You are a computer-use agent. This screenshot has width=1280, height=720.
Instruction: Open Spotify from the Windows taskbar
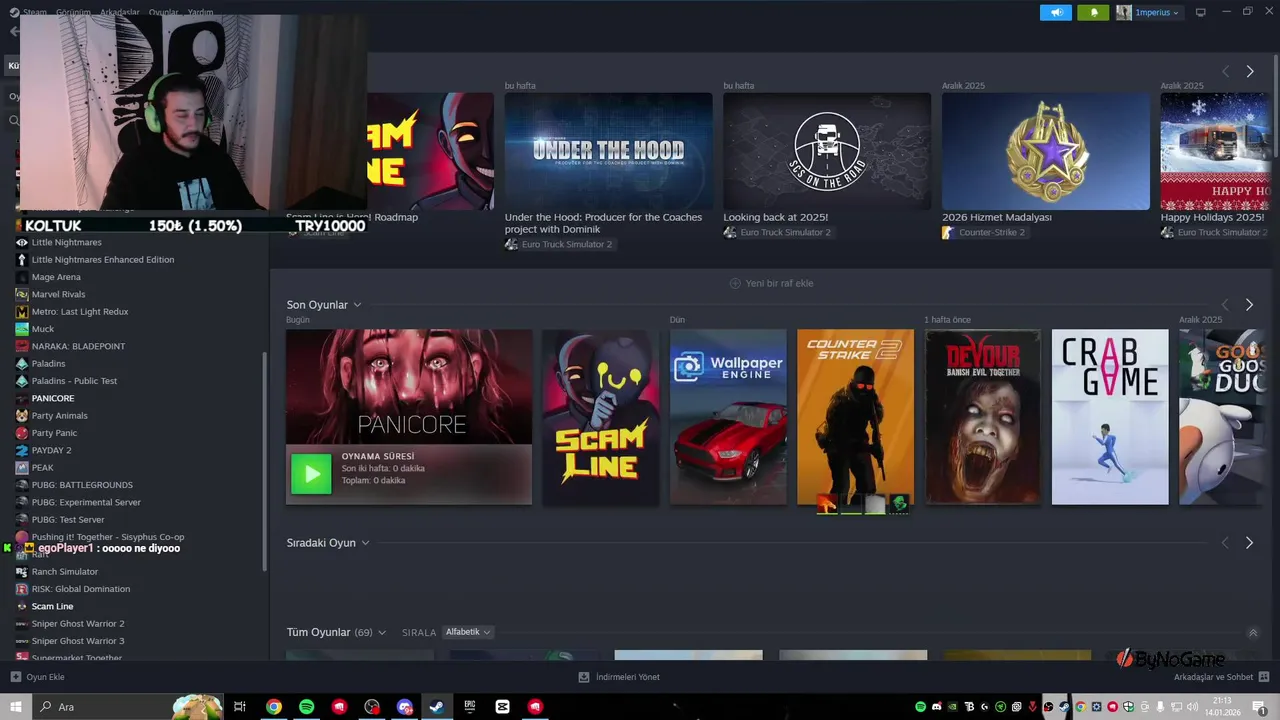tap(306, 707)
